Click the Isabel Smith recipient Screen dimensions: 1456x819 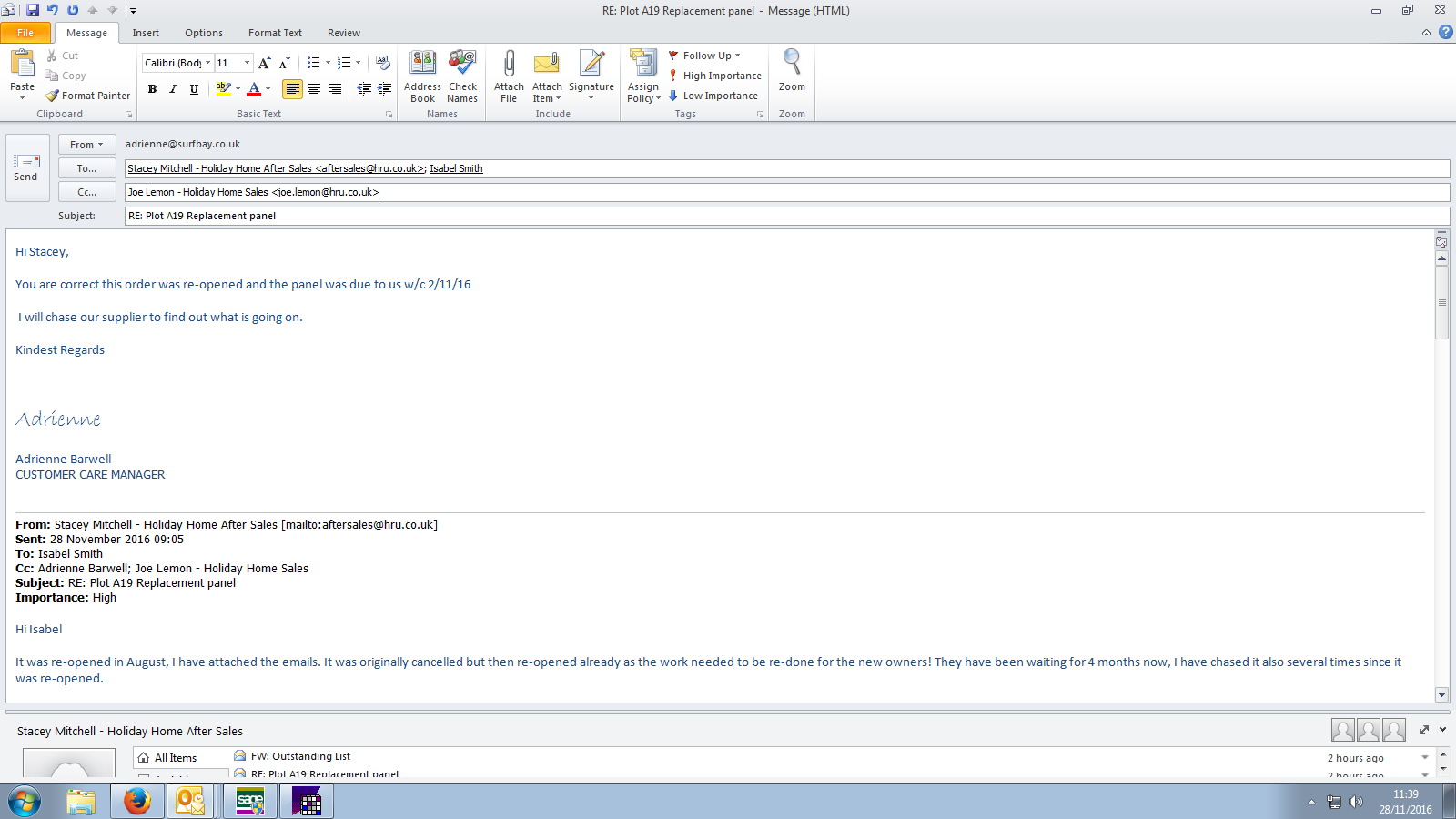pyautogui.click(x=456, y=168)
